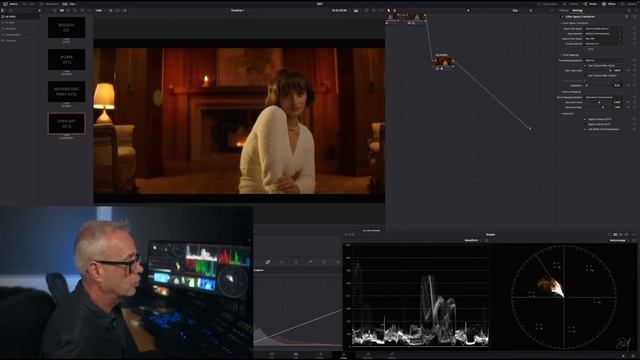640x360 pixels.
Task: Select the Color page icon
Action: pyautogui.click(x=344, y=355)
